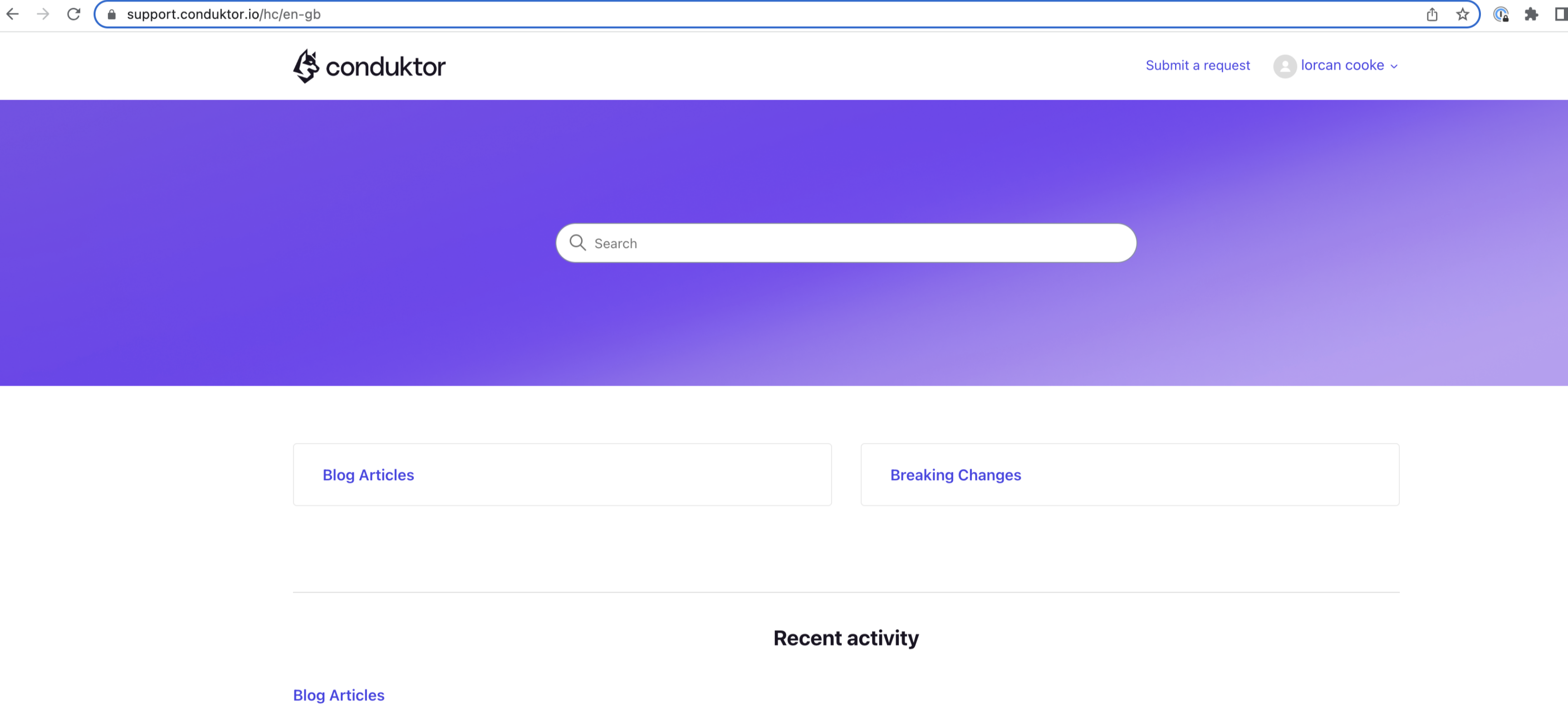The height and width of the screenshot is (710, 1568).
Task: Click the padlock icon in the address bar
Action: click(x=112, y=14)
